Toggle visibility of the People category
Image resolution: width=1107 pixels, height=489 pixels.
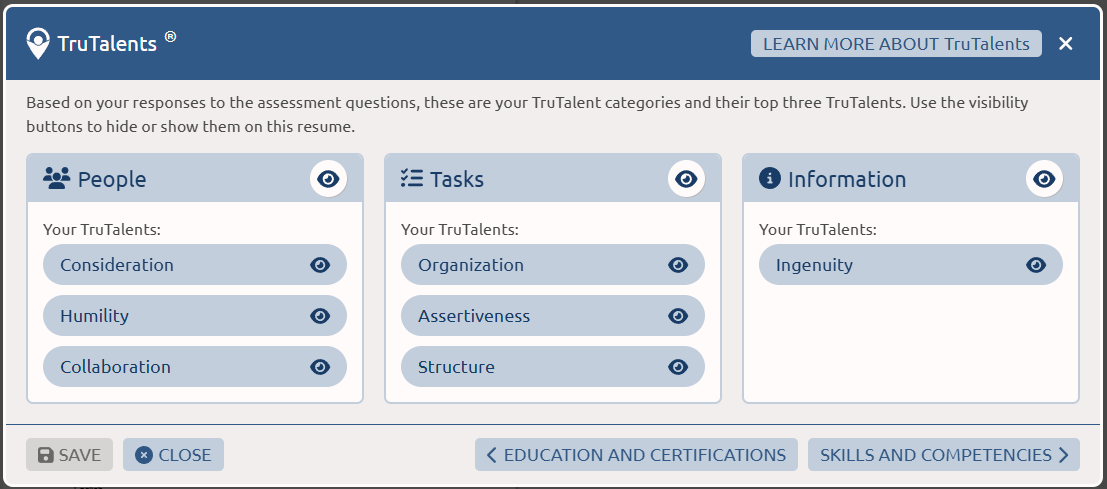[x=328, y=179]
